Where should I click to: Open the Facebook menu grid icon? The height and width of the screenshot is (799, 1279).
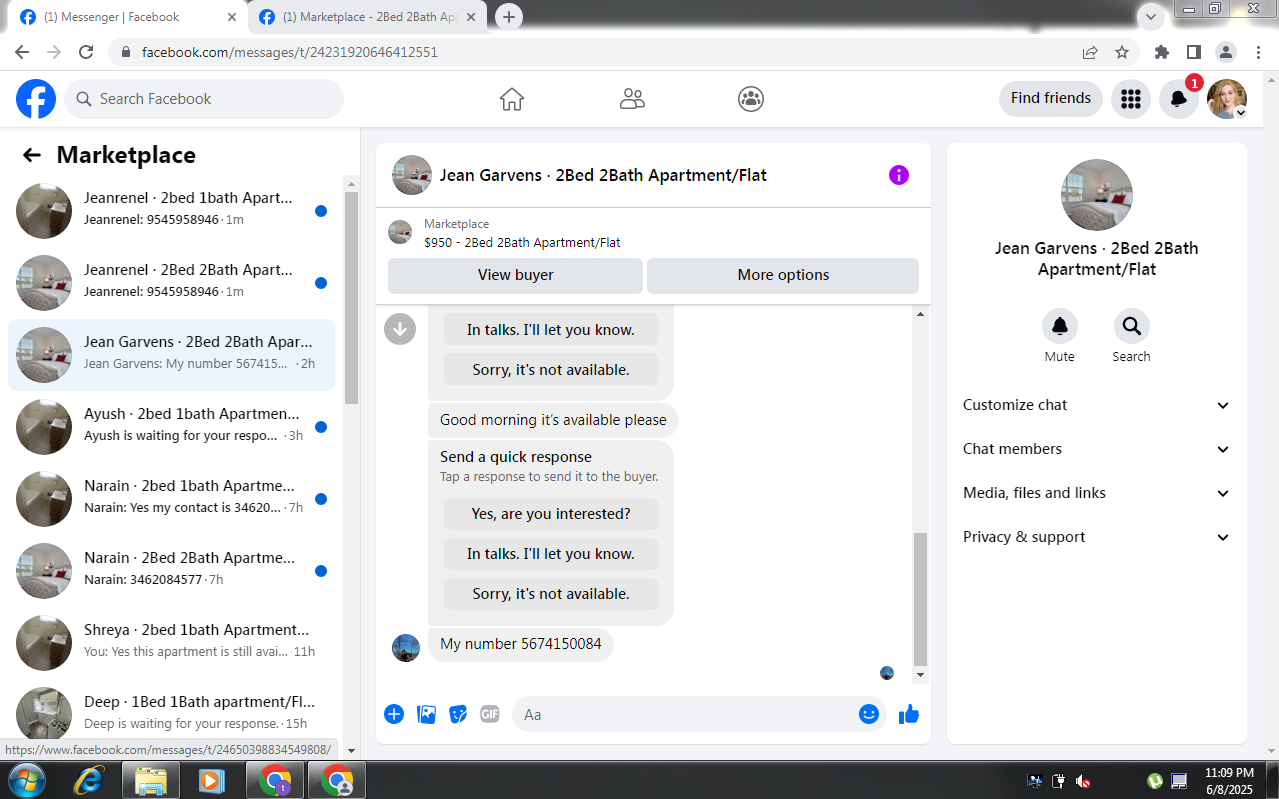[x=1131, y=99]
